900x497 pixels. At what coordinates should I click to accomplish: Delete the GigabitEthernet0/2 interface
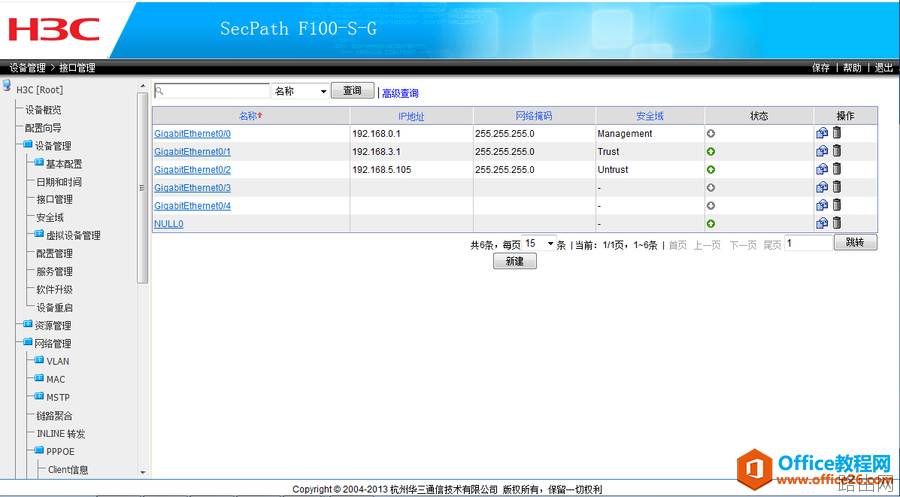pyautogui.click(x=837, y=169)
